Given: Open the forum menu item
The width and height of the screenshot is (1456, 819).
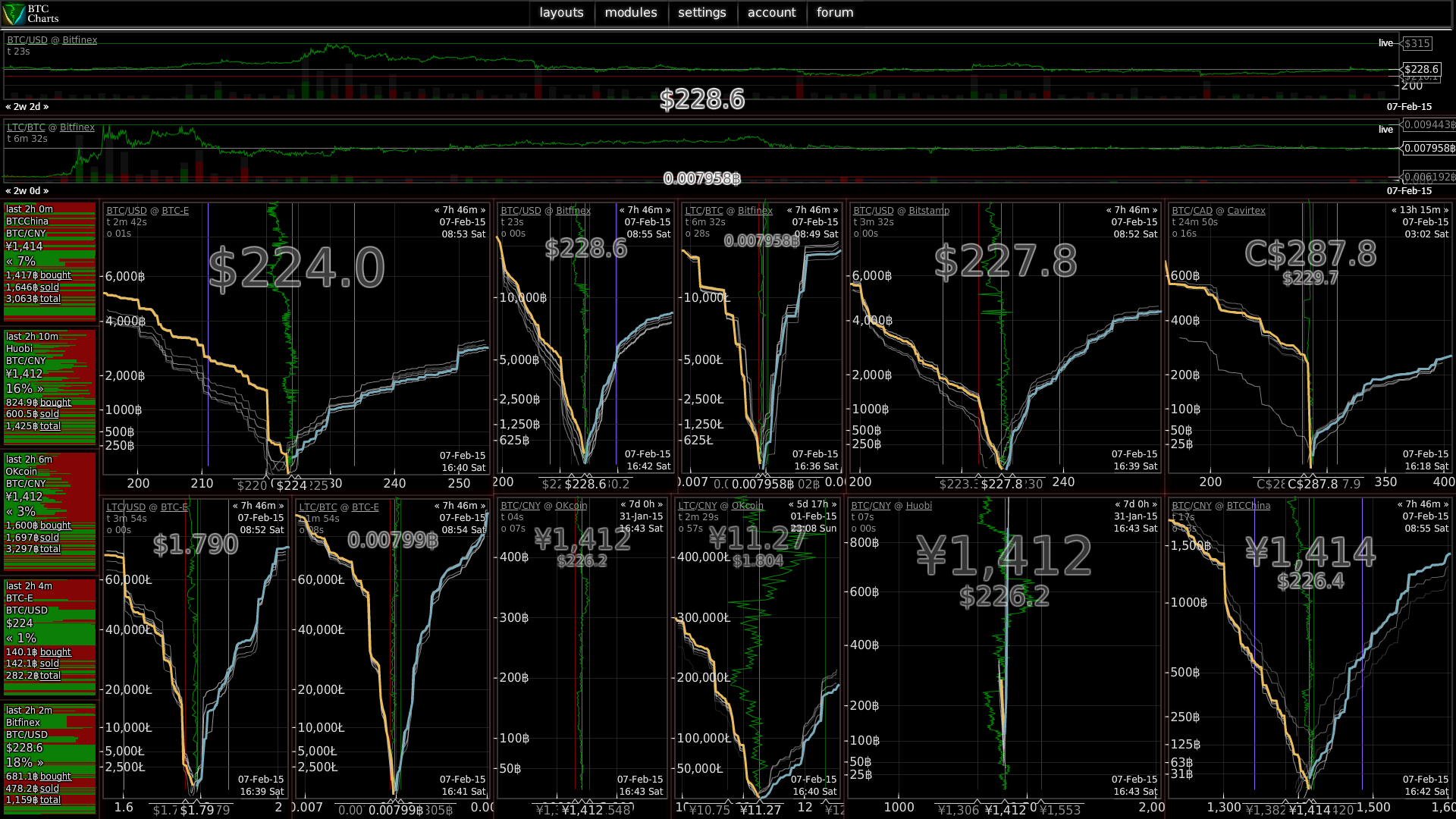Looking at the screenshot, I should [x=835, y=12].
